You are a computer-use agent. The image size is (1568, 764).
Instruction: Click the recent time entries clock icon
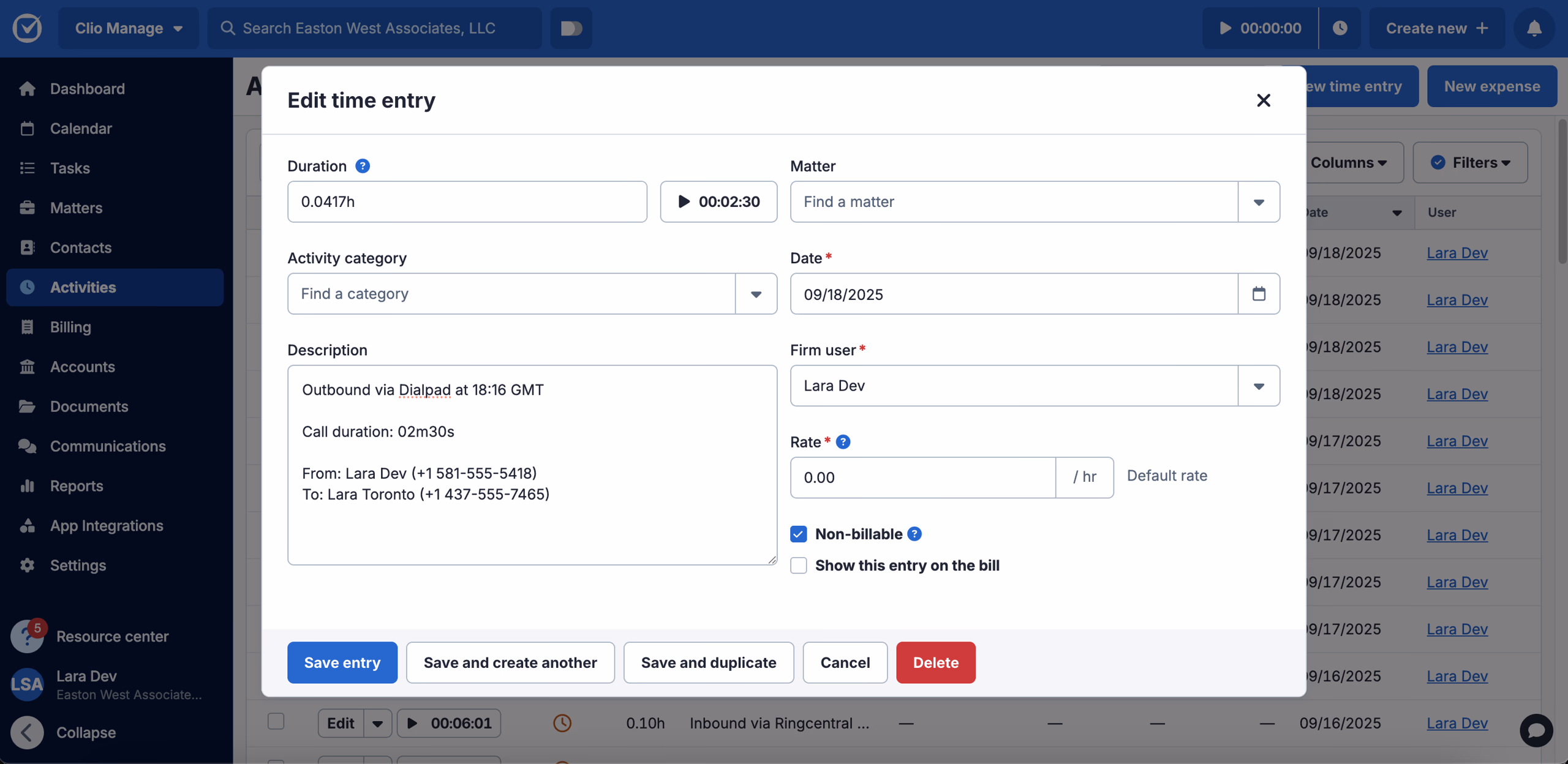pos(1341,28)
